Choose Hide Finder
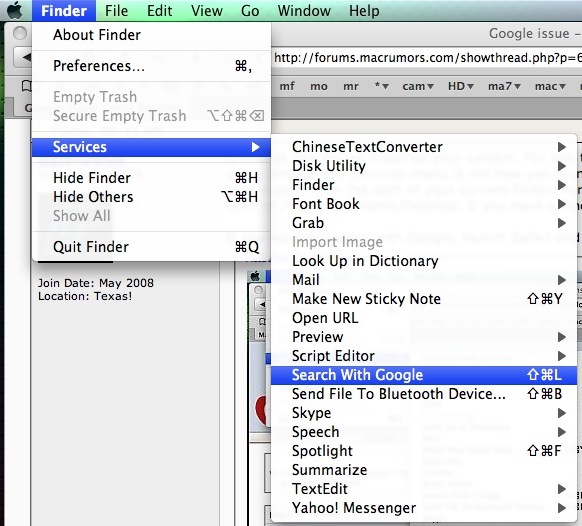 (x=151, y=178)
